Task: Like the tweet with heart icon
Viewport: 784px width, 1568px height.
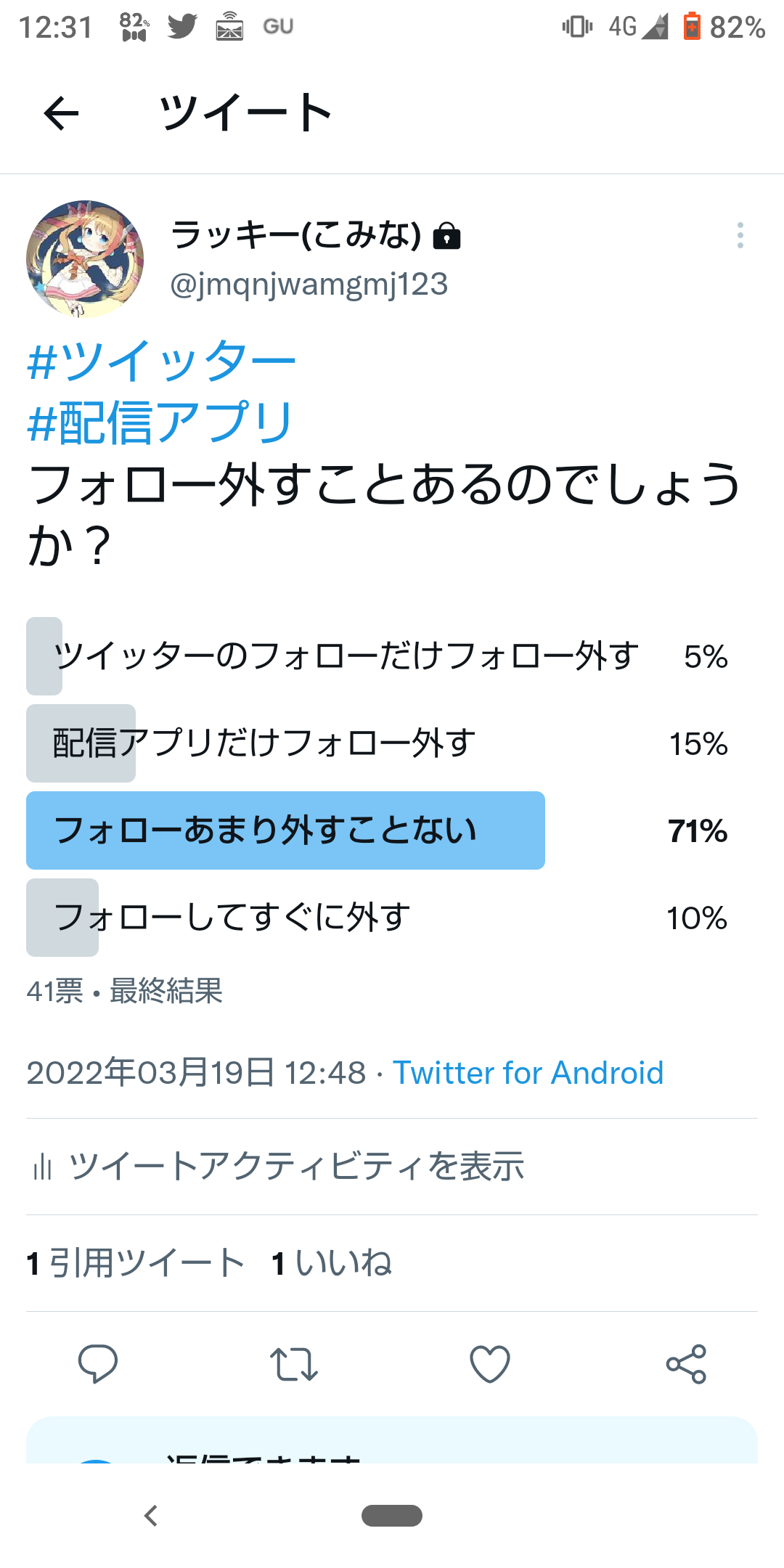Action: 490,1363
